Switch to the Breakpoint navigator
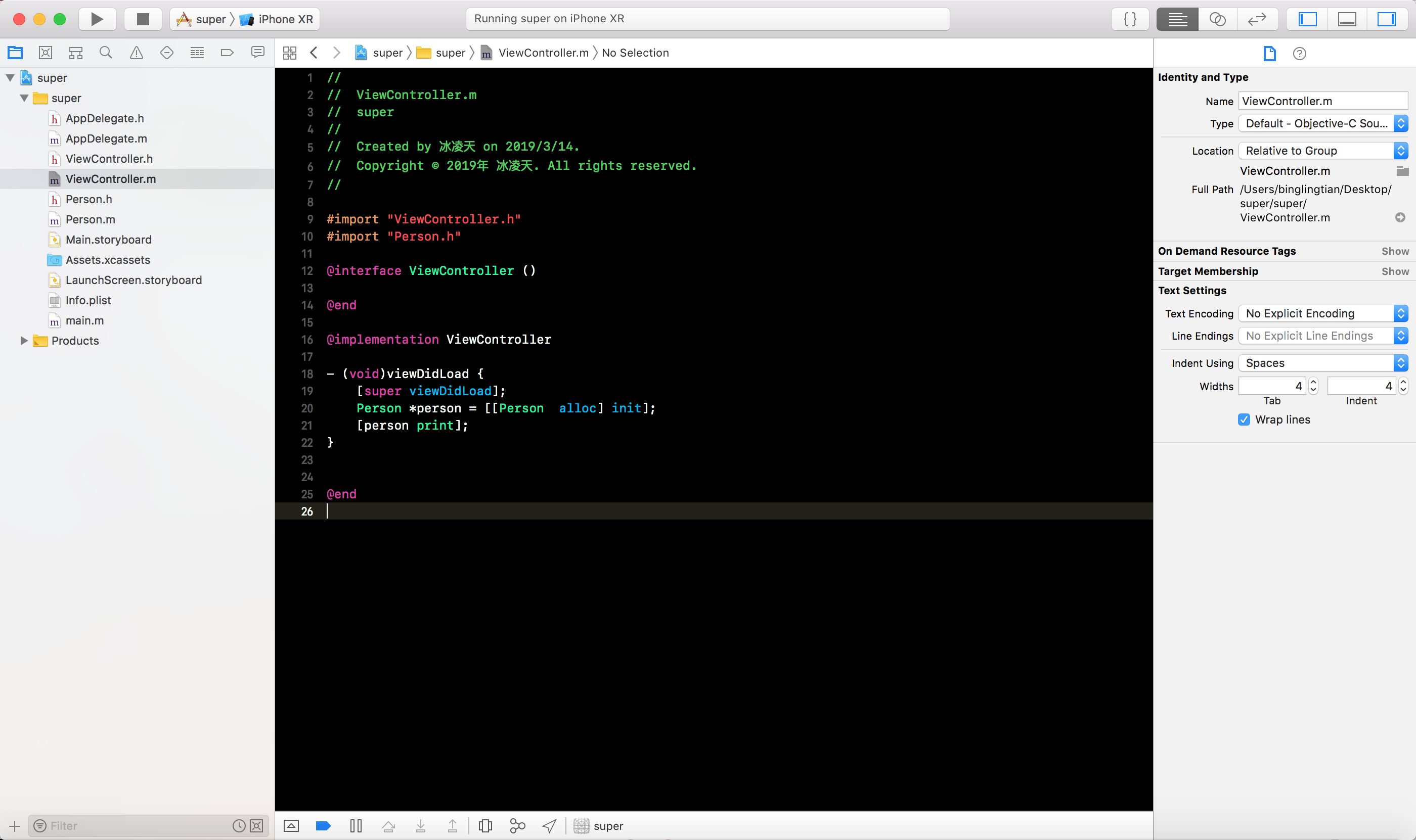Screen dimensions: 1416x840 point(227,53)
